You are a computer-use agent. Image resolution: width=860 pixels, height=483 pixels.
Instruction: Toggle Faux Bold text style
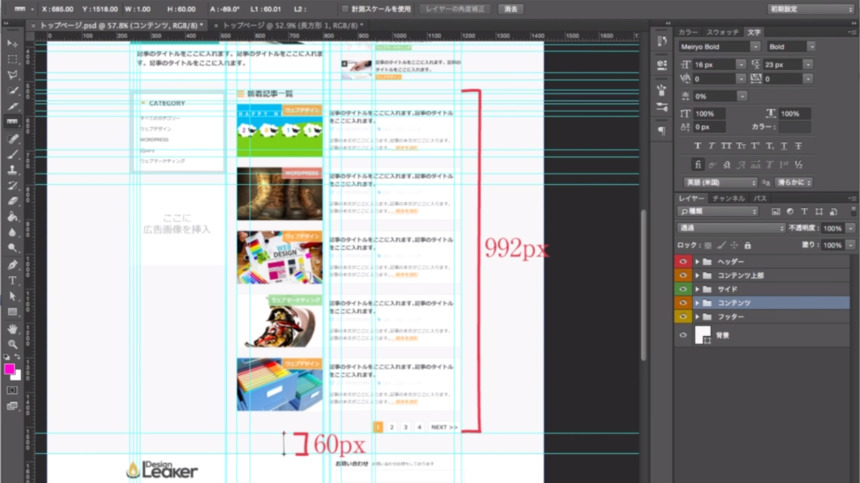pyautogui.click(x=697, y=146)
